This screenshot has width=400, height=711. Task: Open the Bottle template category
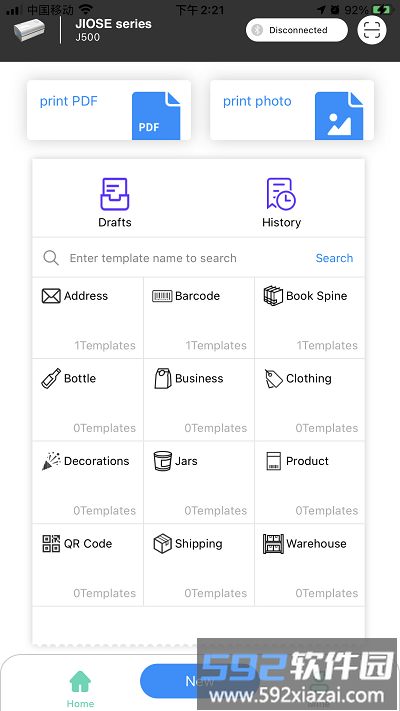pos(88,400)
